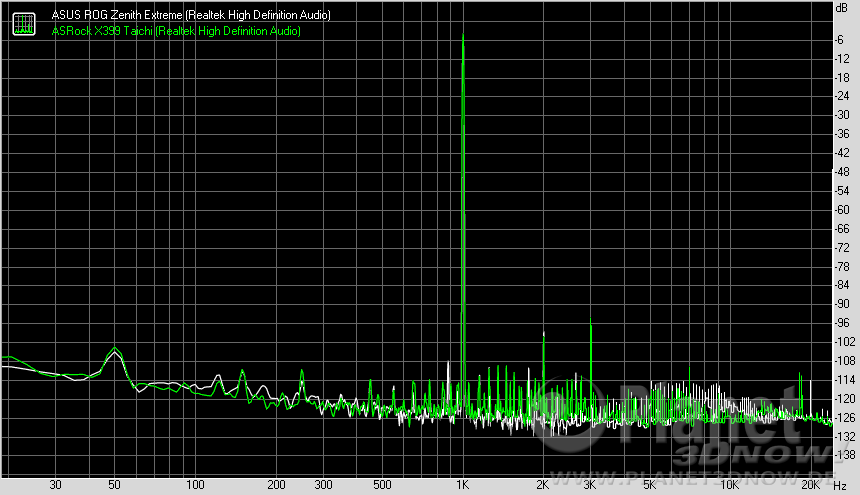Click the 50 Hz hum peak
Viewport: 860px width, 495px height.
[x=115, y=348]
